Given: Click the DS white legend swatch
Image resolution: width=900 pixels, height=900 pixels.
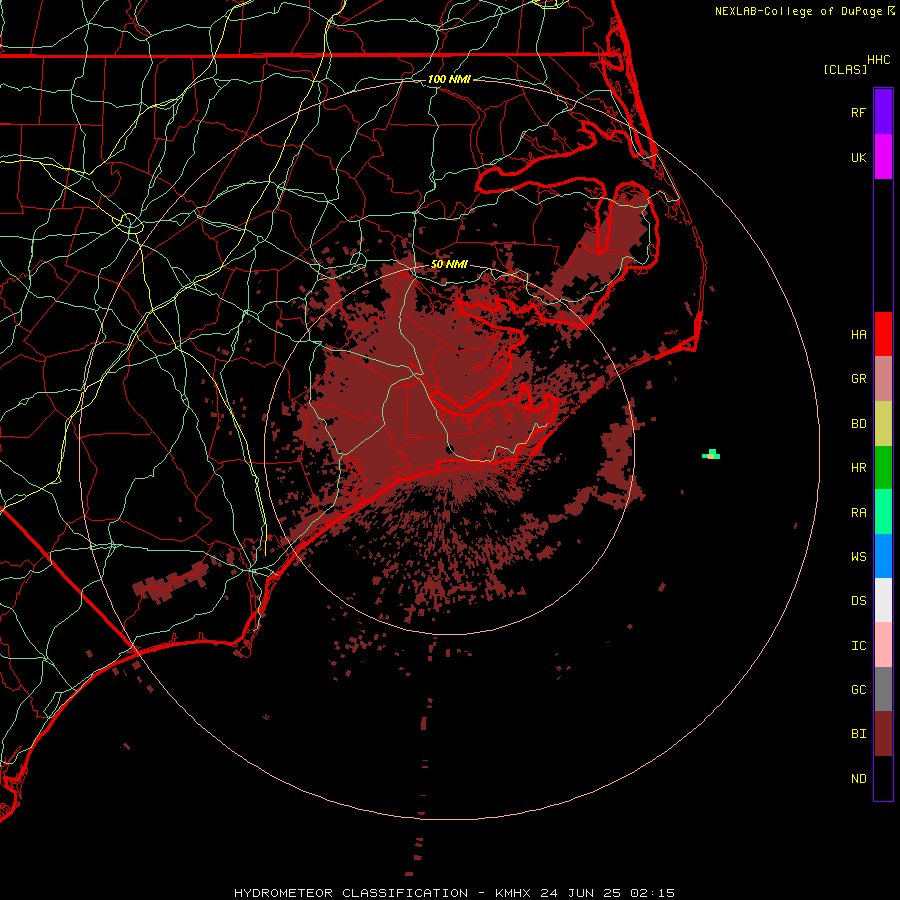Looking at the screenshot, I should (x=883, y=600).
